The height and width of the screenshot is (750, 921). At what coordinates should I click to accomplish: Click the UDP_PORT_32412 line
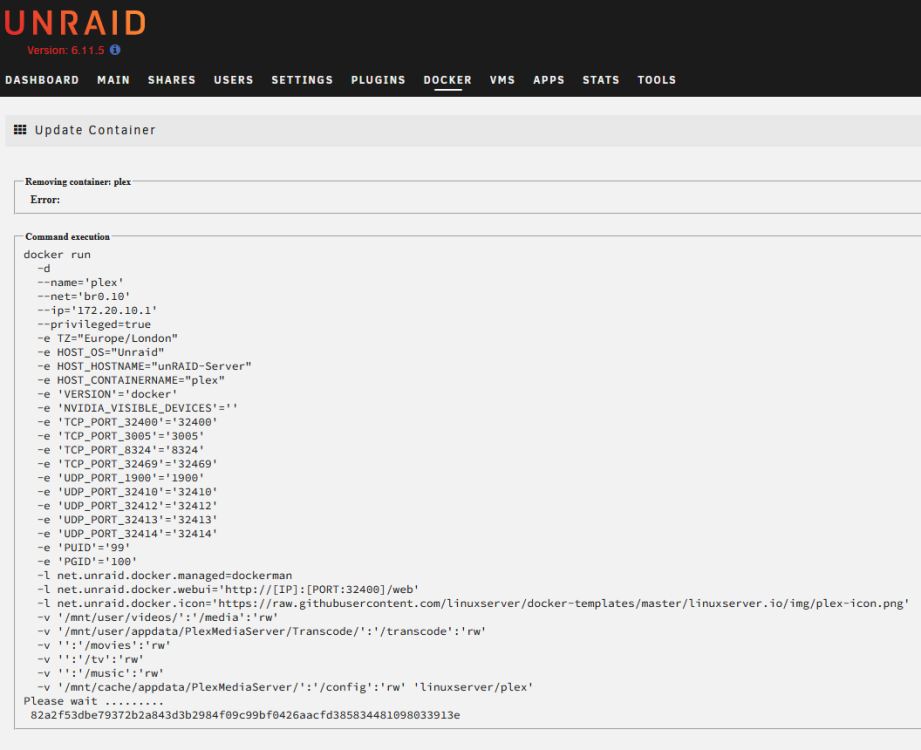(127, 506)
